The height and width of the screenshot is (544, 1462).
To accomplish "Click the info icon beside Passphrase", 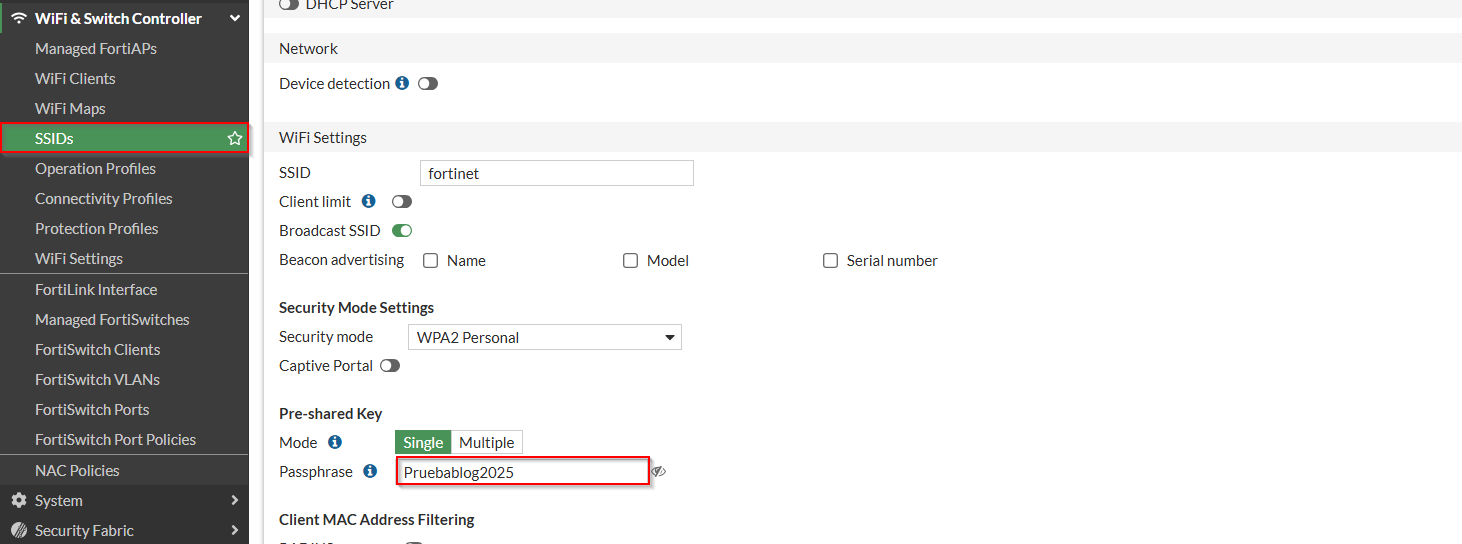I will coord(370,471).
